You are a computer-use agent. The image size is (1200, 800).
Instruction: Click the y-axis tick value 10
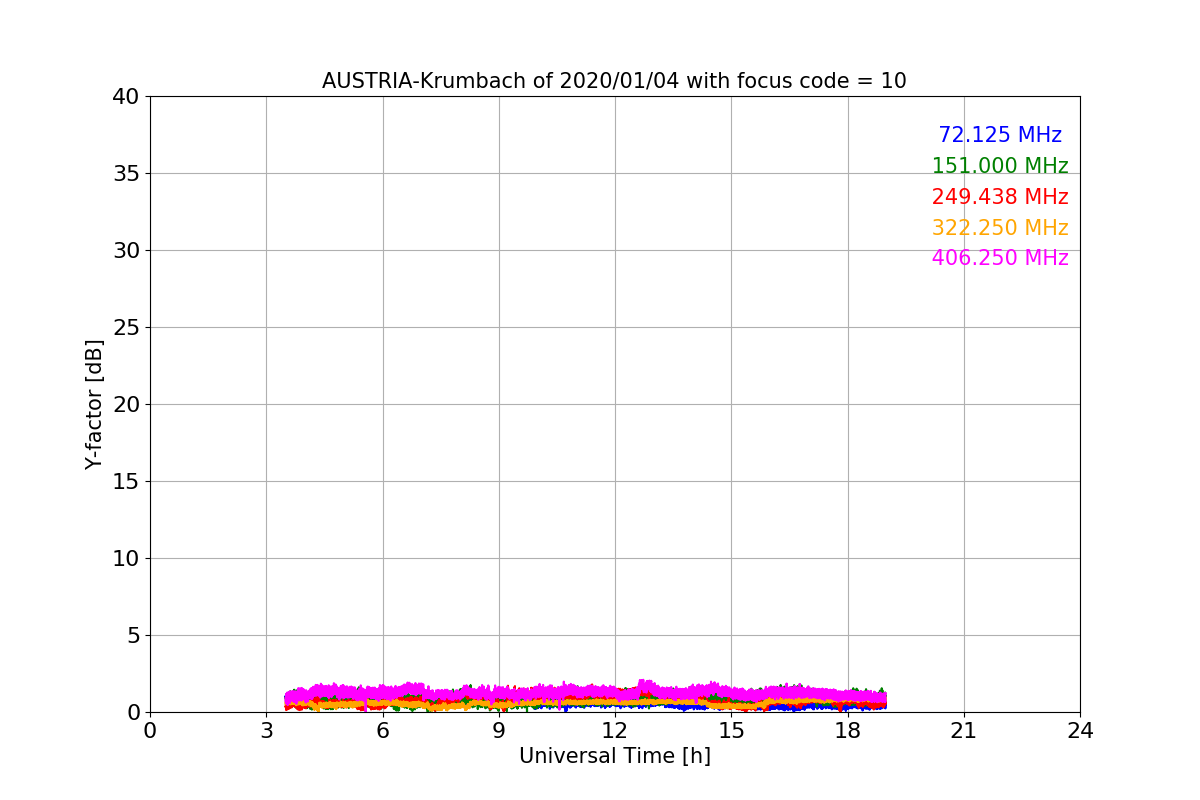tap(126, 559)
